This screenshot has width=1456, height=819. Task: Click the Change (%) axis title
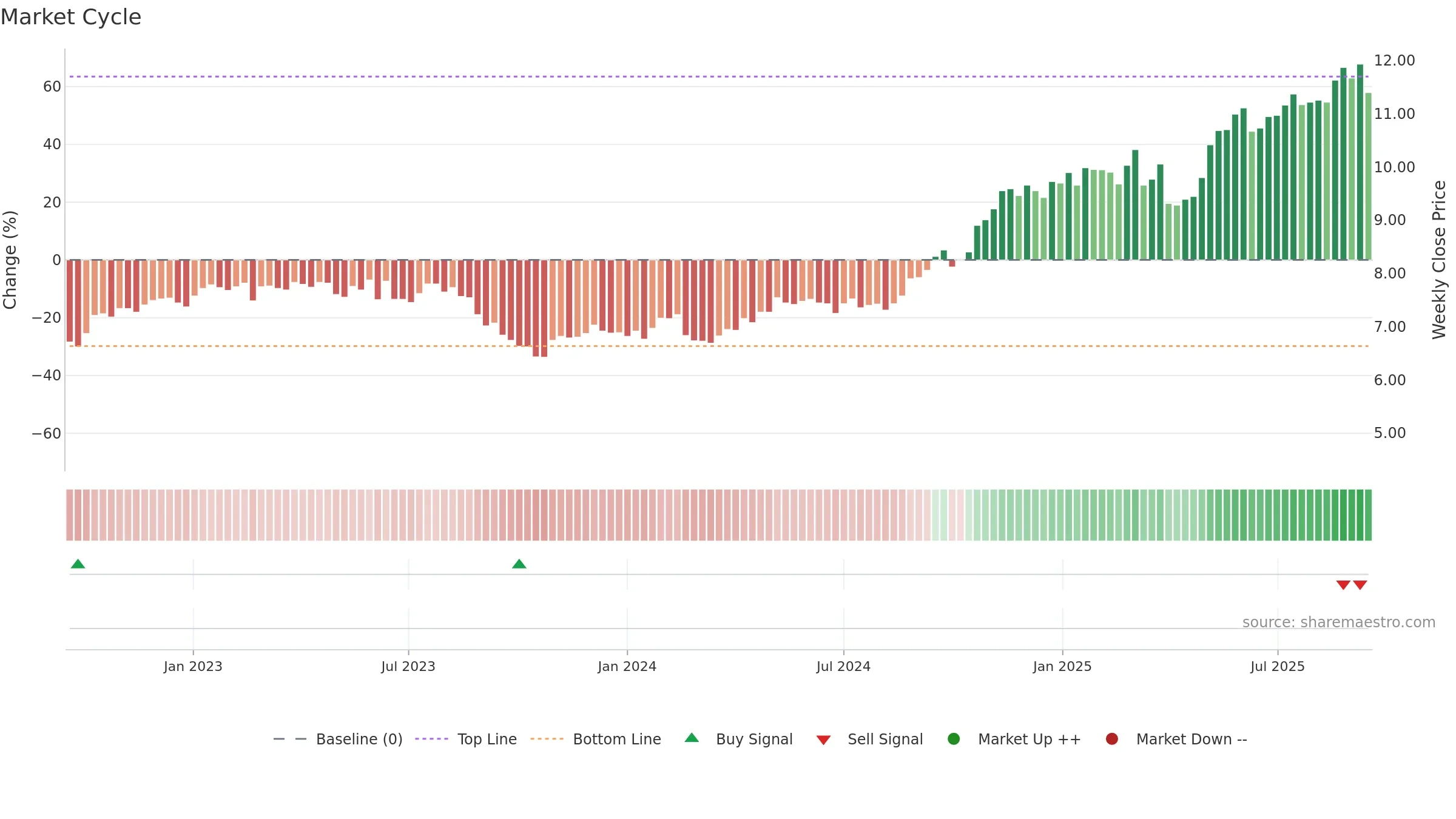click(x=10, y=260)
